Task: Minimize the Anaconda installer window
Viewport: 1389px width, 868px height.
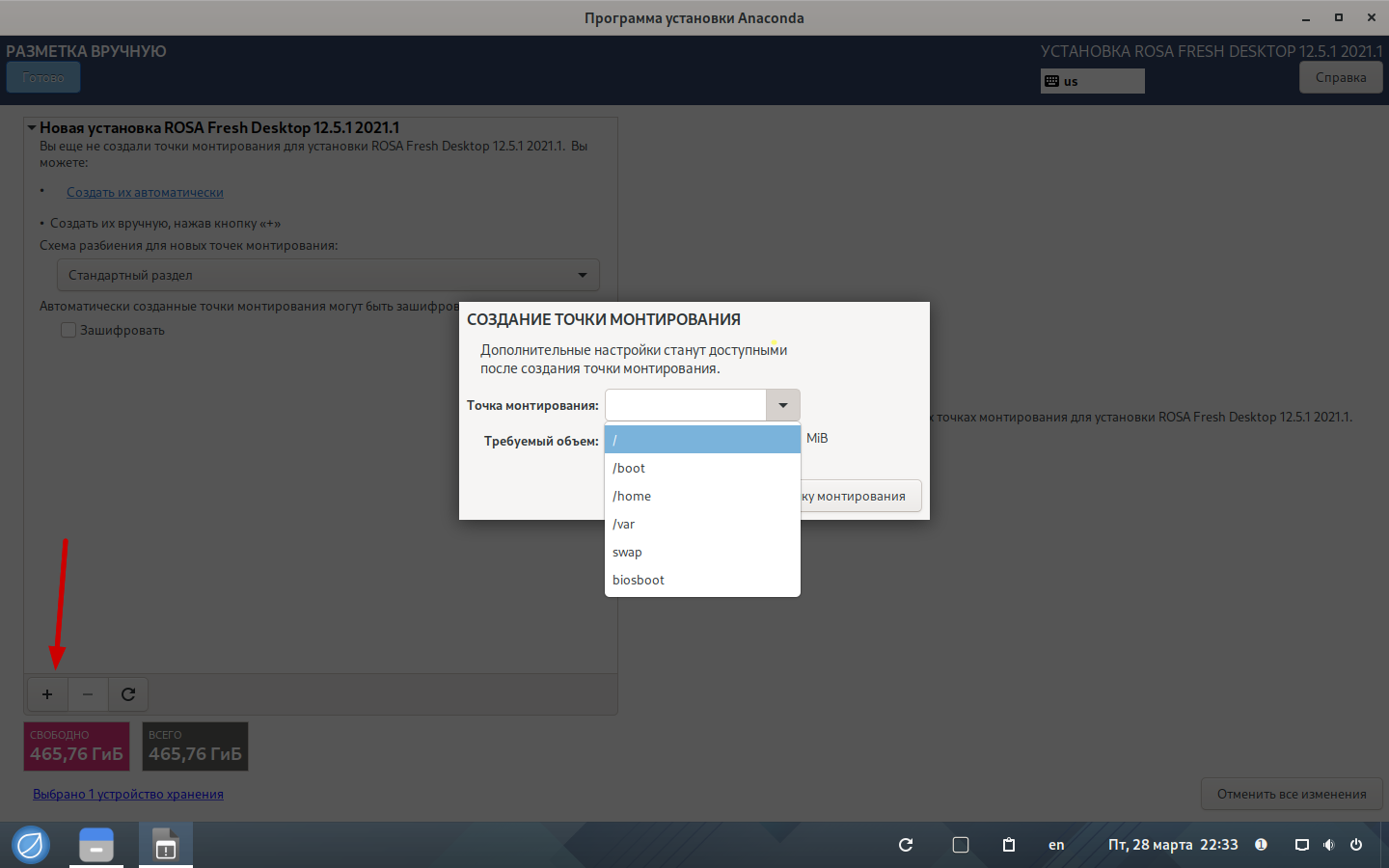Action: (1306, 17)
